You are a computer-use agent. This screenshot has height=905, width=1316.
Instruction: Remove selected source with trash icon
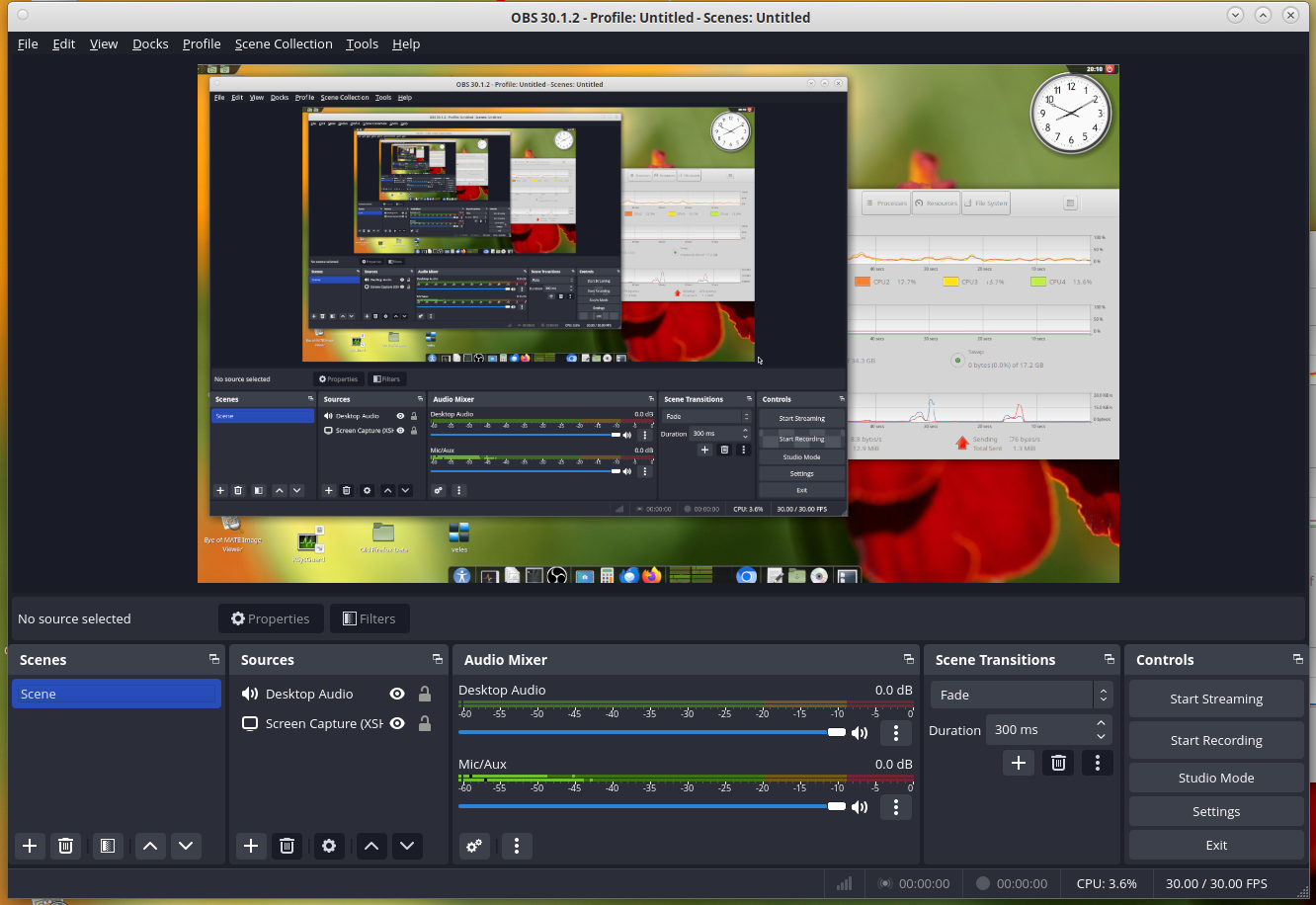coord(287,846)
